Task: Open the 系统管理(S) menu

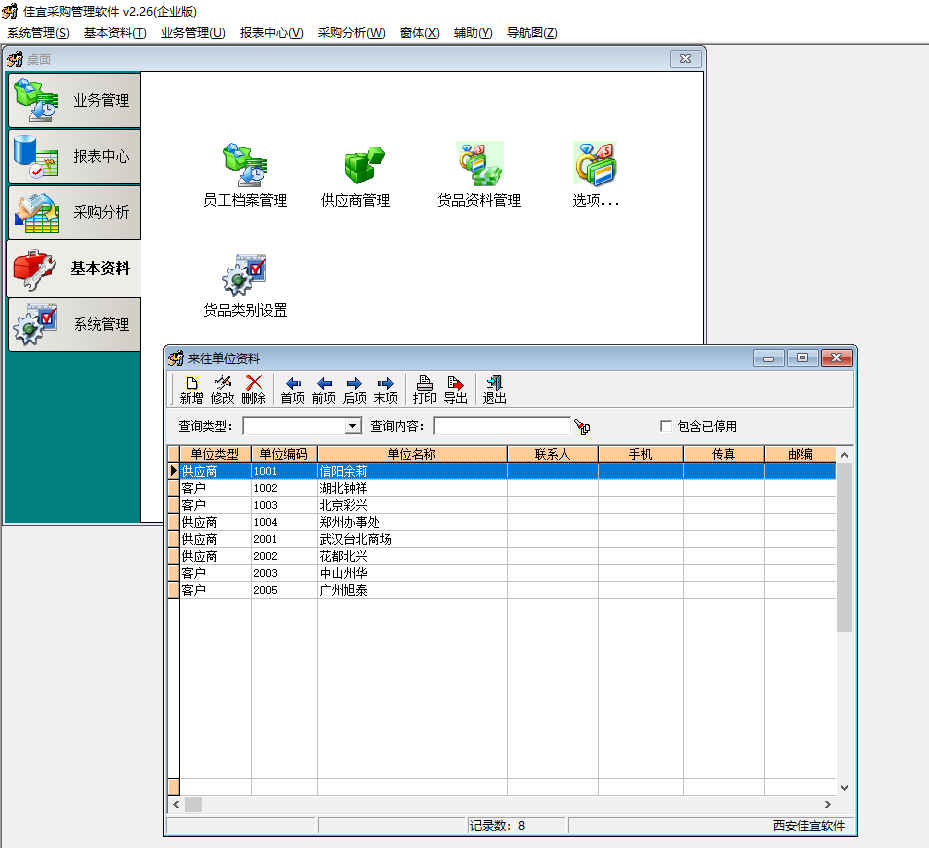Action: (39, 33)
